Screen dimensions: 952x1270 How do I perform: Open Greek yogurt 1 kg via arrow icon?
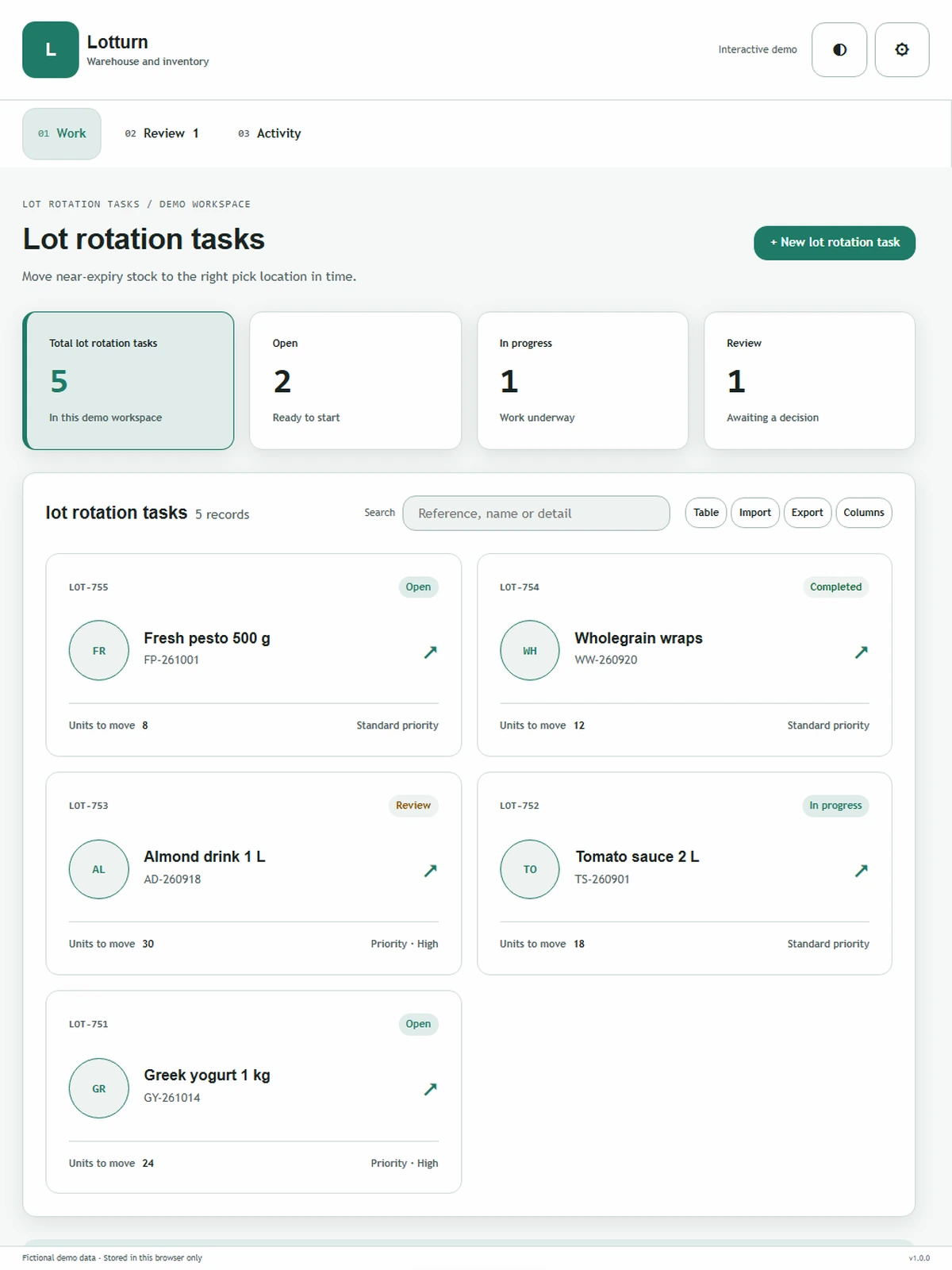[x=431, y=1089]
